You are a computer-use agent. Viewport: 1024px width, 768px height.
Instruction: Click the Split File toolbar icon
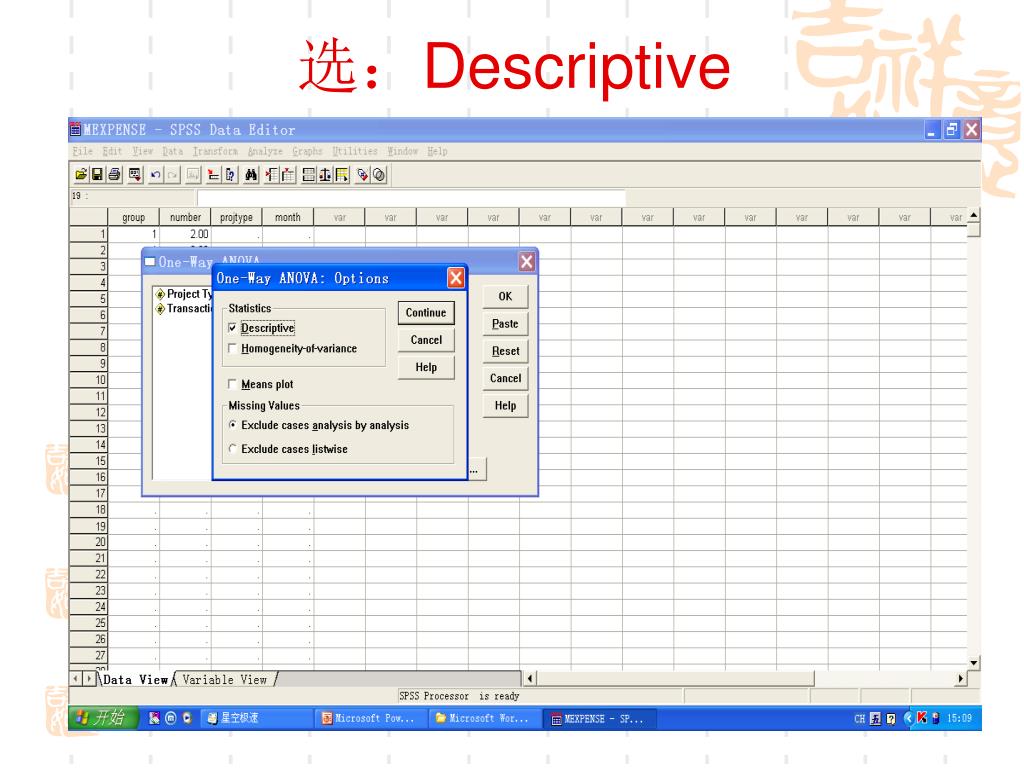[x=308, y=175]
